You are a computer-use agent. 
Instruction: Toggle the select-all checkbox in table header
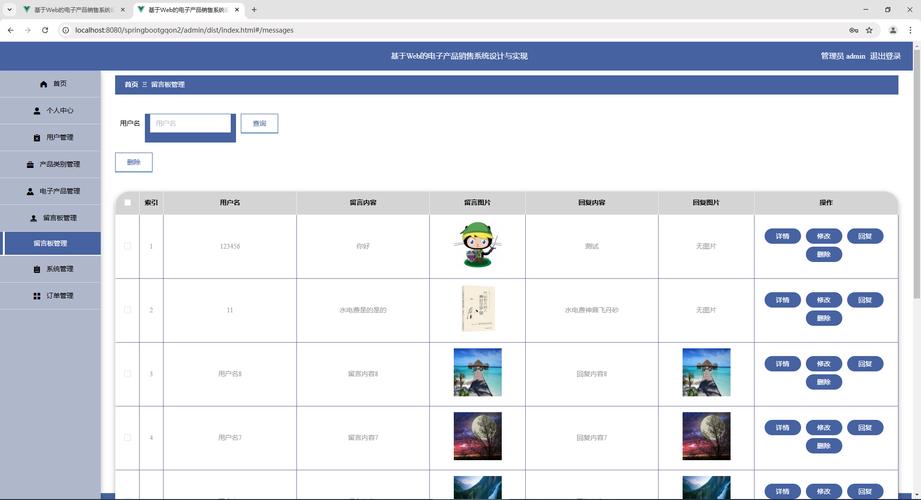point(127,203)
